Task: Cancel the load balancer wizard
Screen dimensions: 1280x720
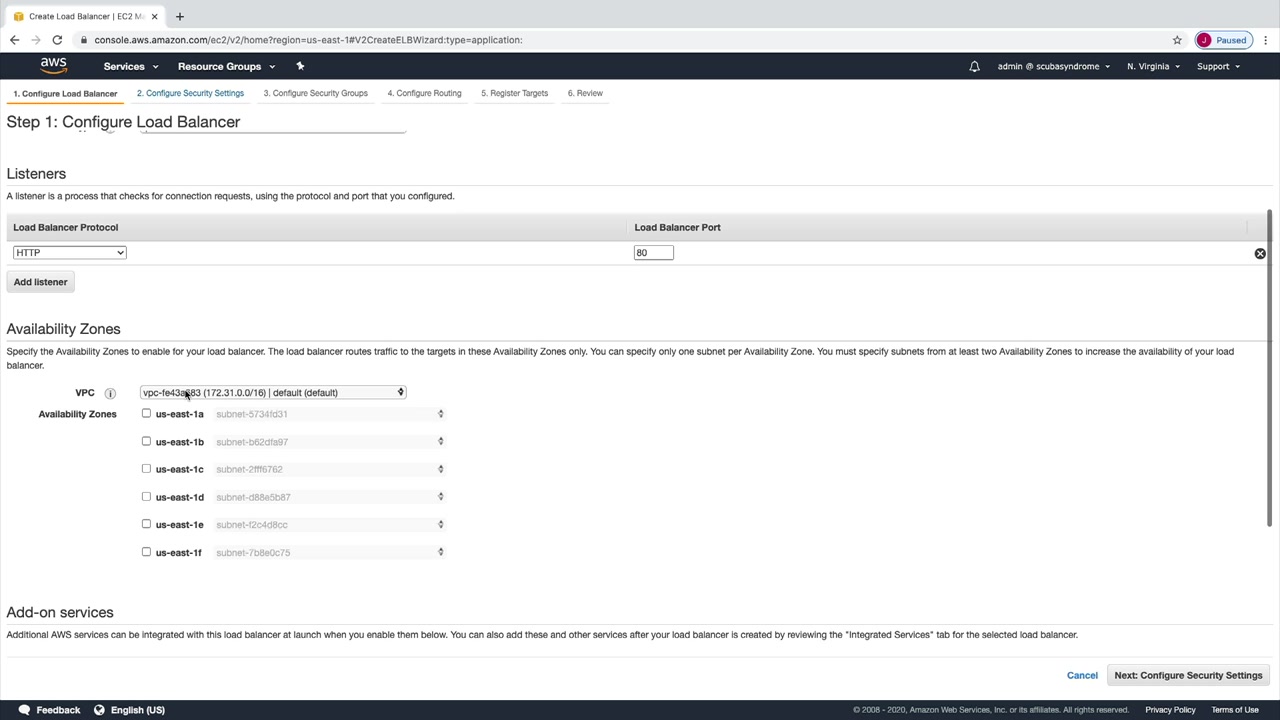Action: pyautogui.click(x=1082, y=675)
